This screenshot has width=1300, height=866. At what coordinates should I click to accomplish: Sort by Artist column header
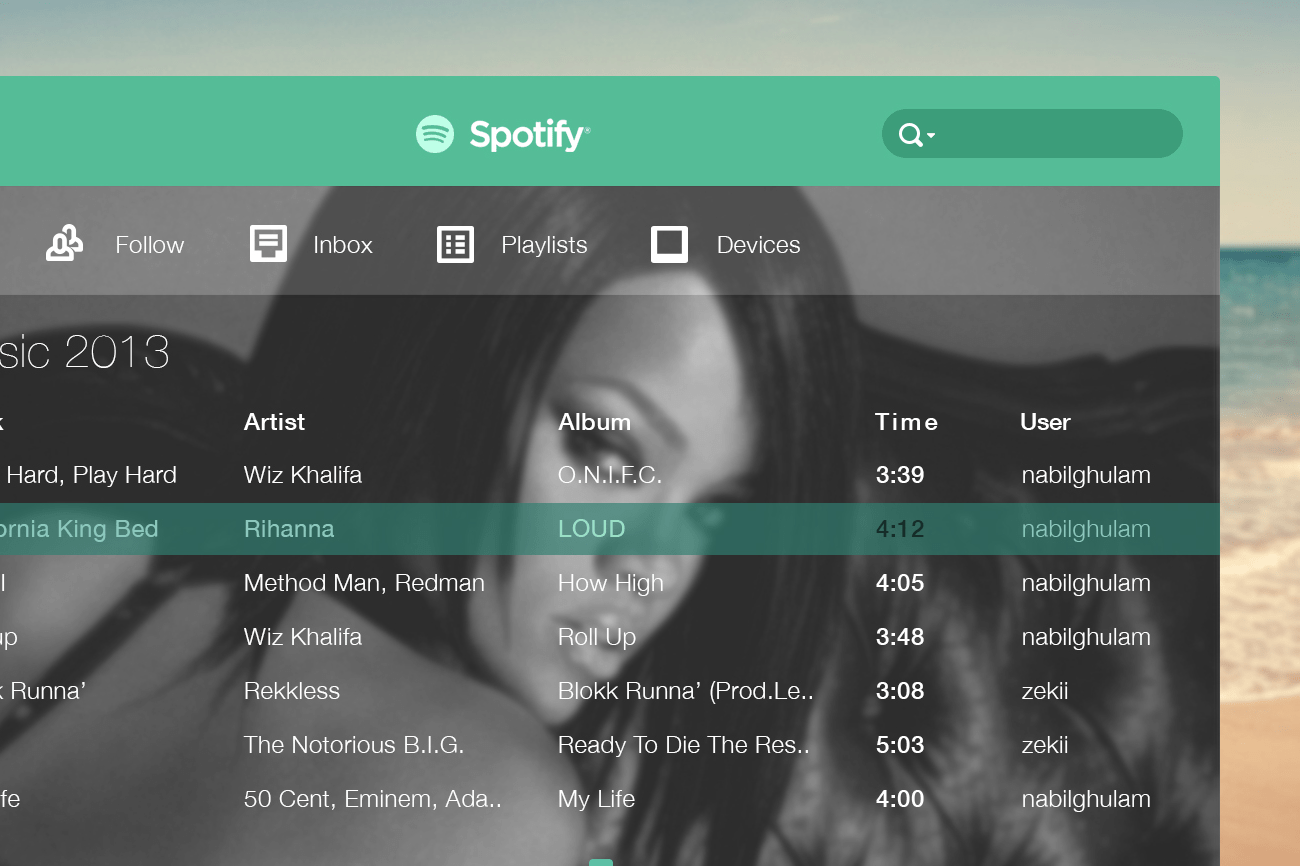point(274,422)
